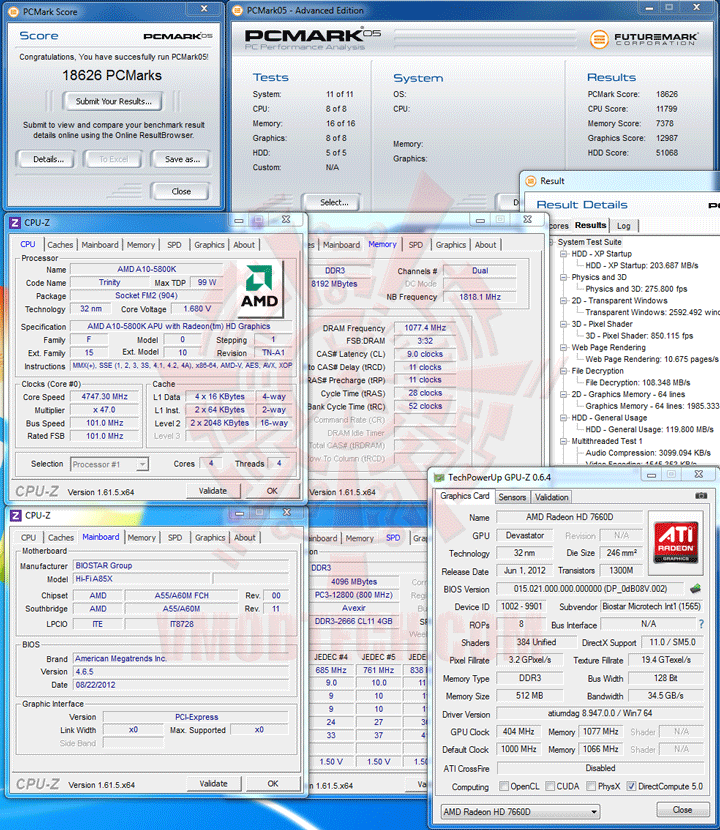Click the Futuremark Corporation logo
720x830 pixels.
644,39
